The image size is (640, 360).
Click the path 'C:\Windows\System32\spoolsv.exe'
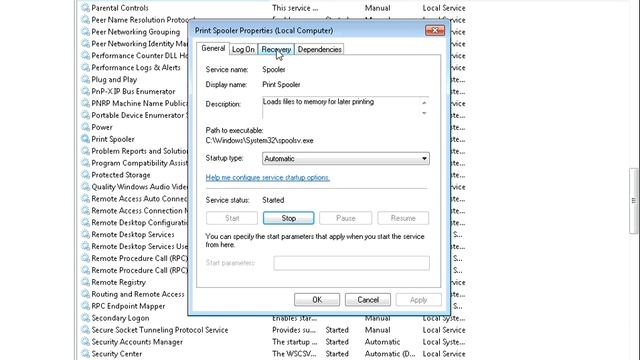[x=260, y=140]
